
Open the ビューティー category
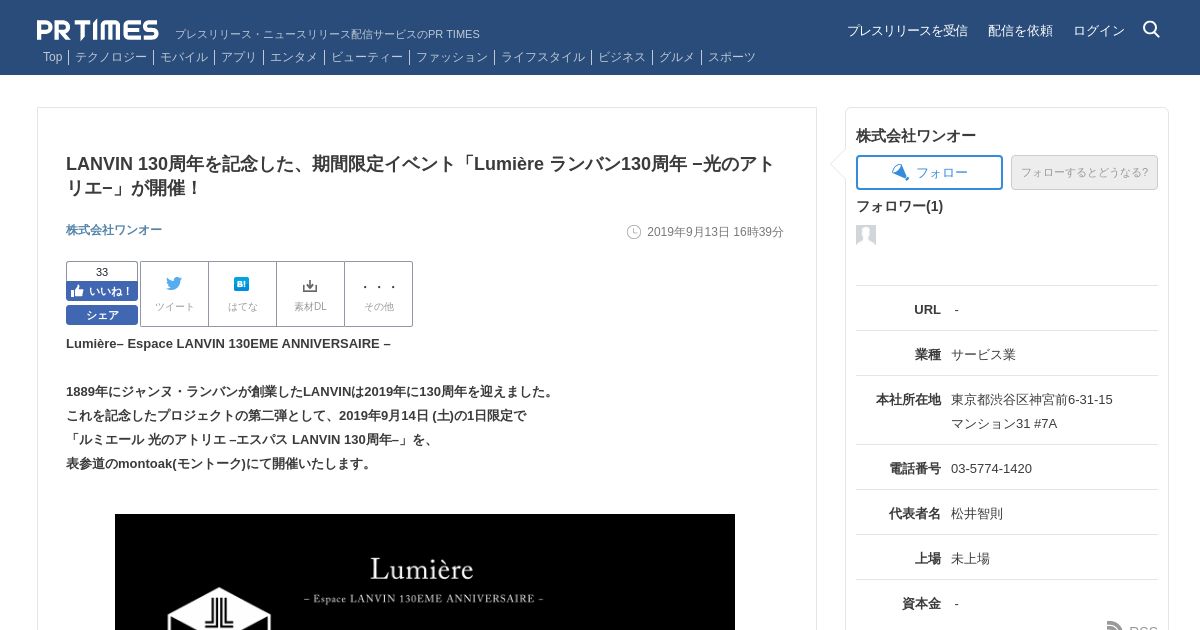coord(367,57)
